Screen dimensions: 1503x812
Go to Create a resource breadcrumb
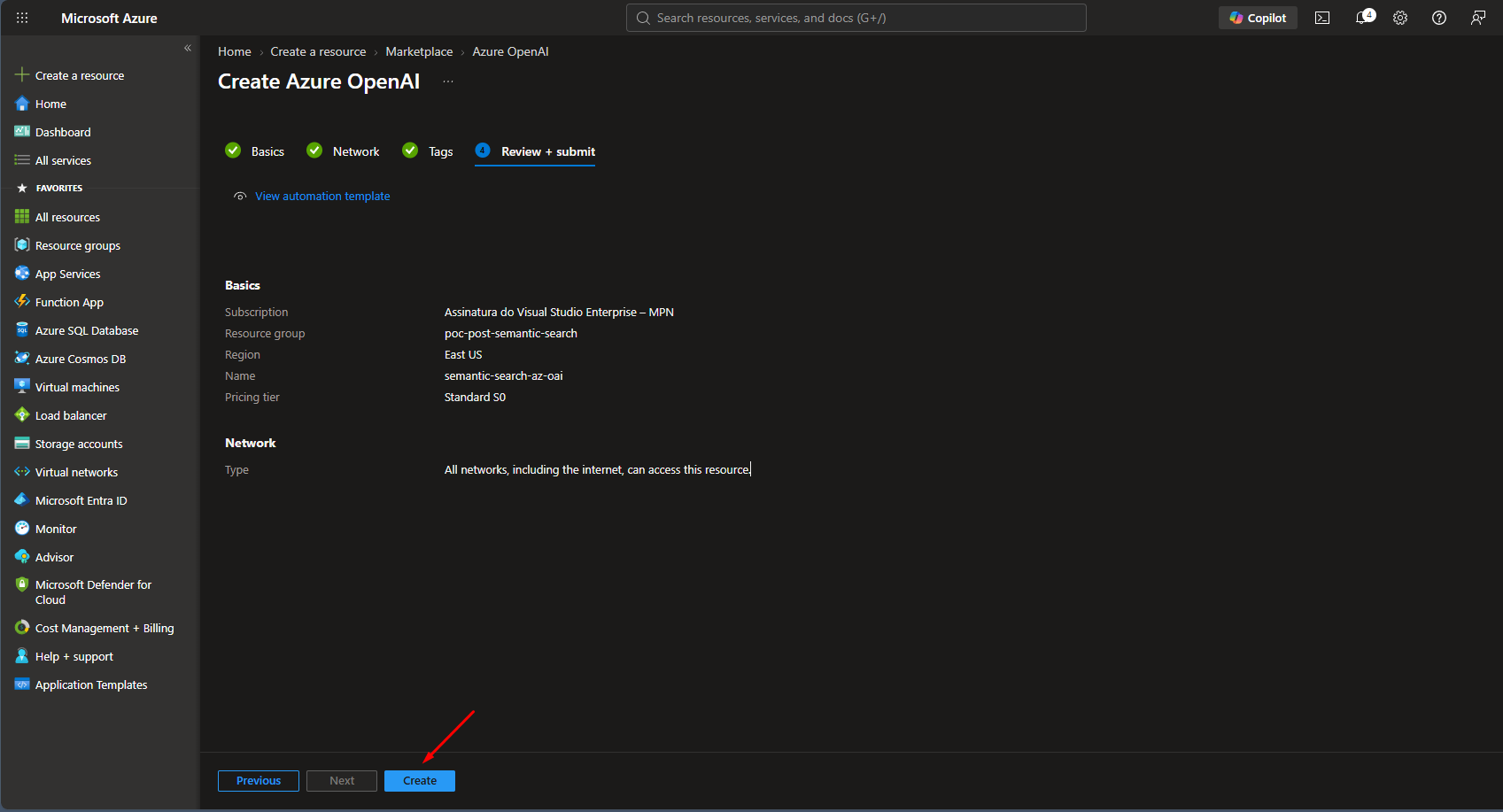(318, 51)
